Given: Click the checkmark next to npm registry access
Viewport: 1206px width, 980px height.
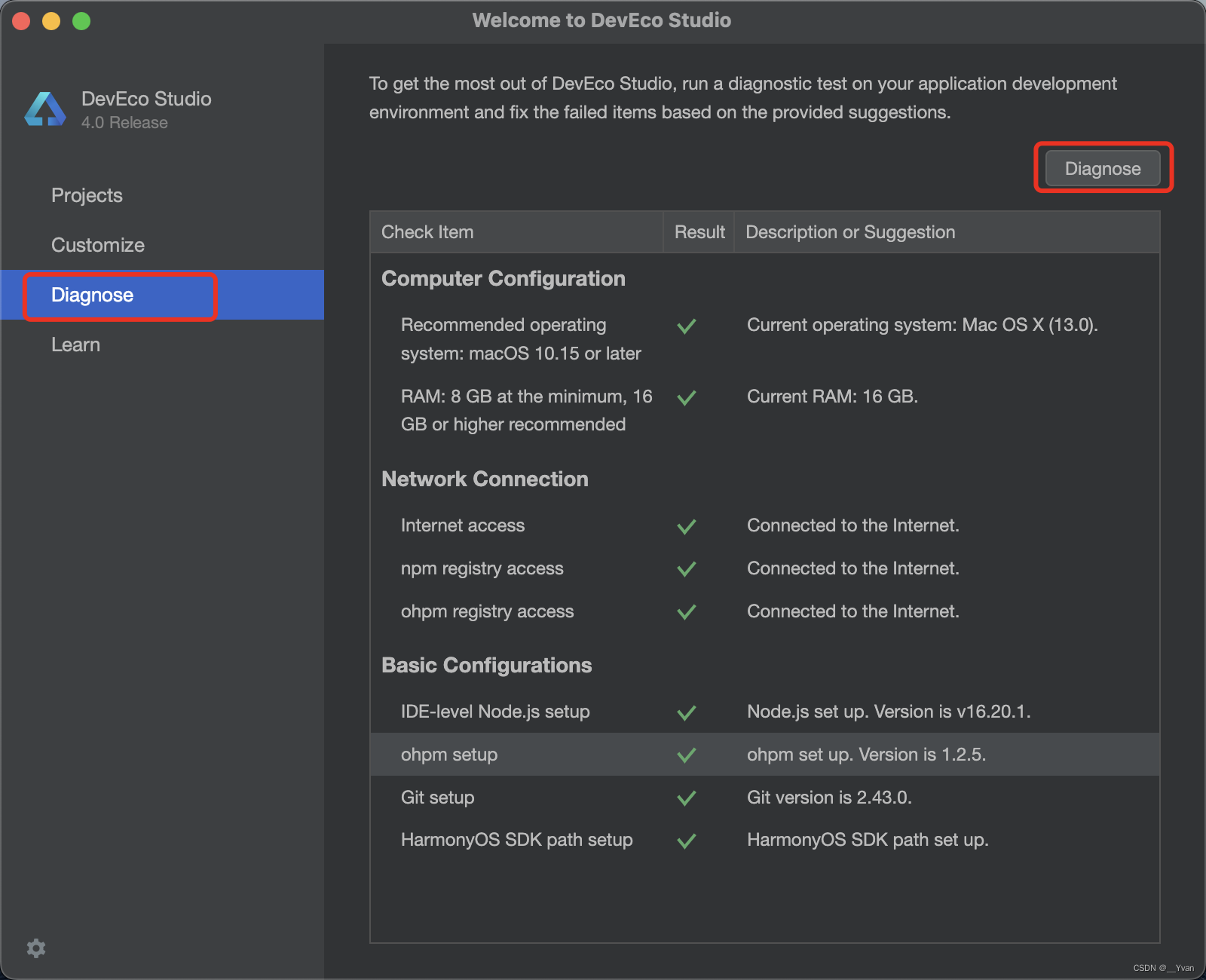Looking at the screenshot, I should [687, 569].
